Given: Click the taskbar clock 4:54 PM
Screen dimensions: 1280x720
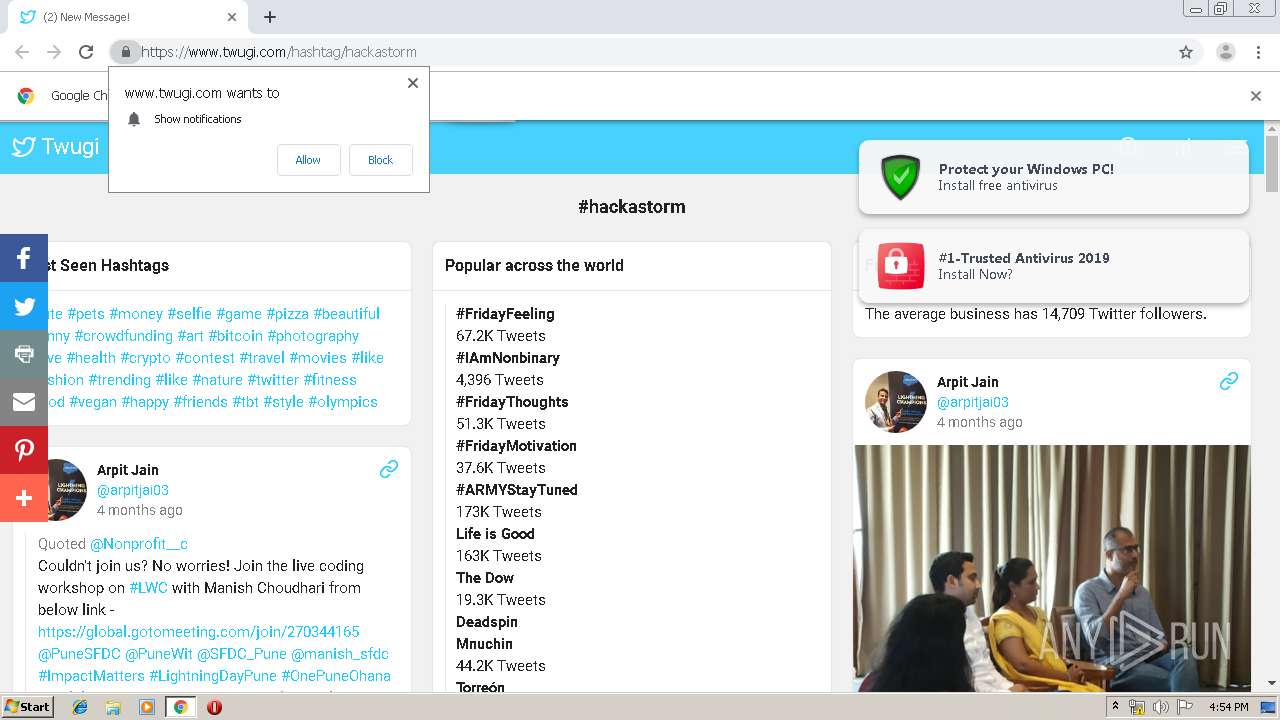Looking at the screenshot, I should click(1228, 707).
